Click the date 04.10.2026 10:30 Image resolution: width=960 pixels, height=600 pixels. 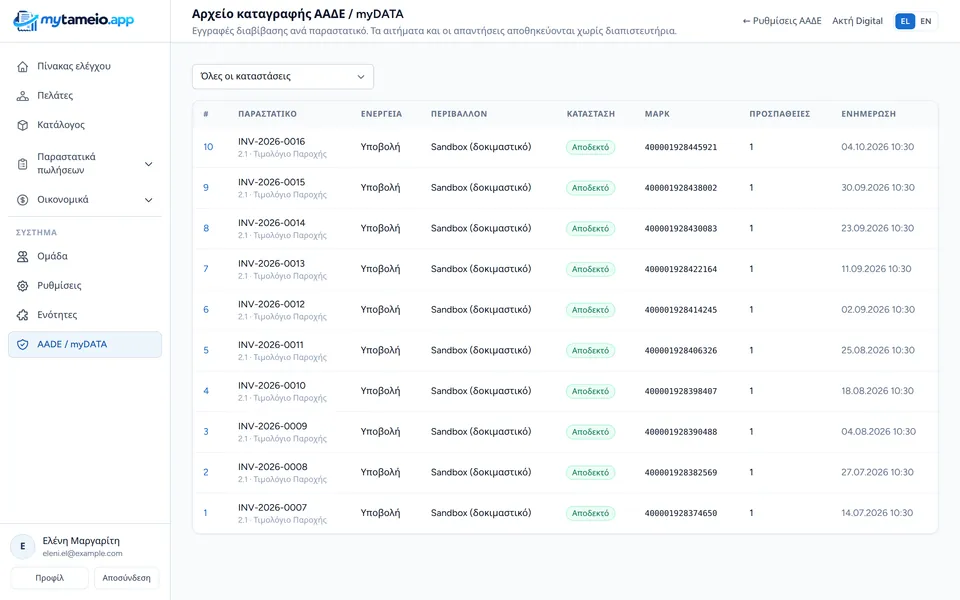(877, 147)
